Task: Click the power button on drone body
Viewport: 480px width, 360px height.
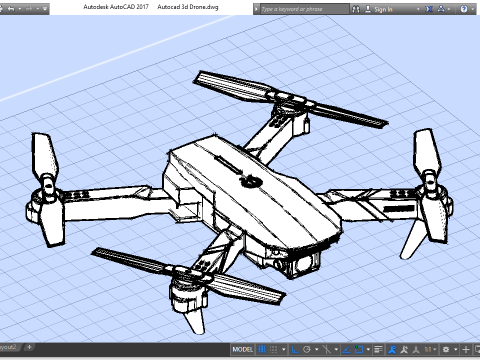Action: point(251,181)
